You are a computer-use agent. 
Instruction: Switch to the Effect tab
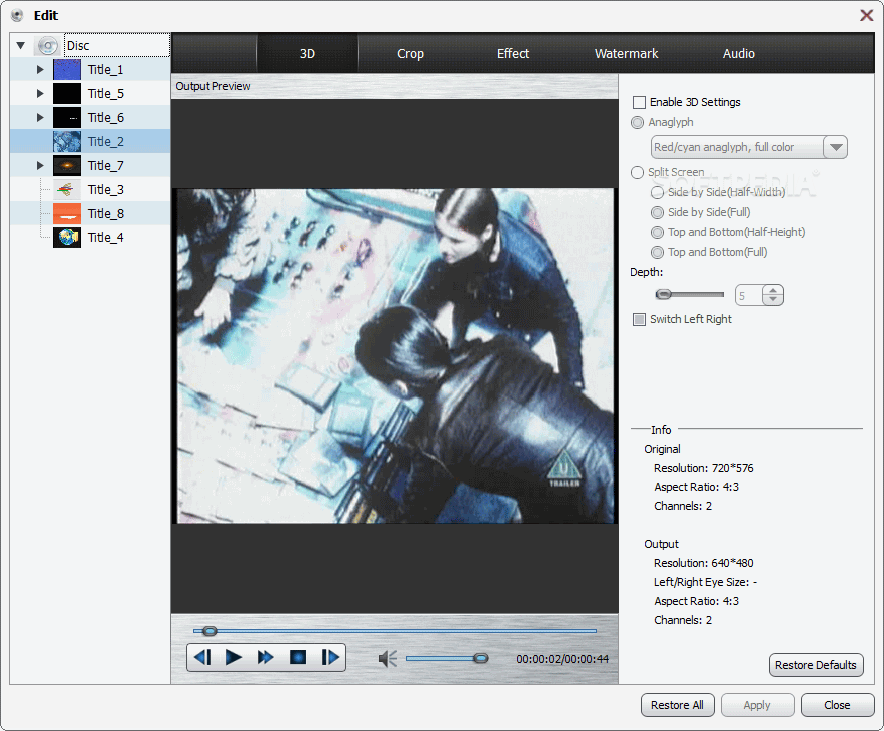(x=512, y=54)
